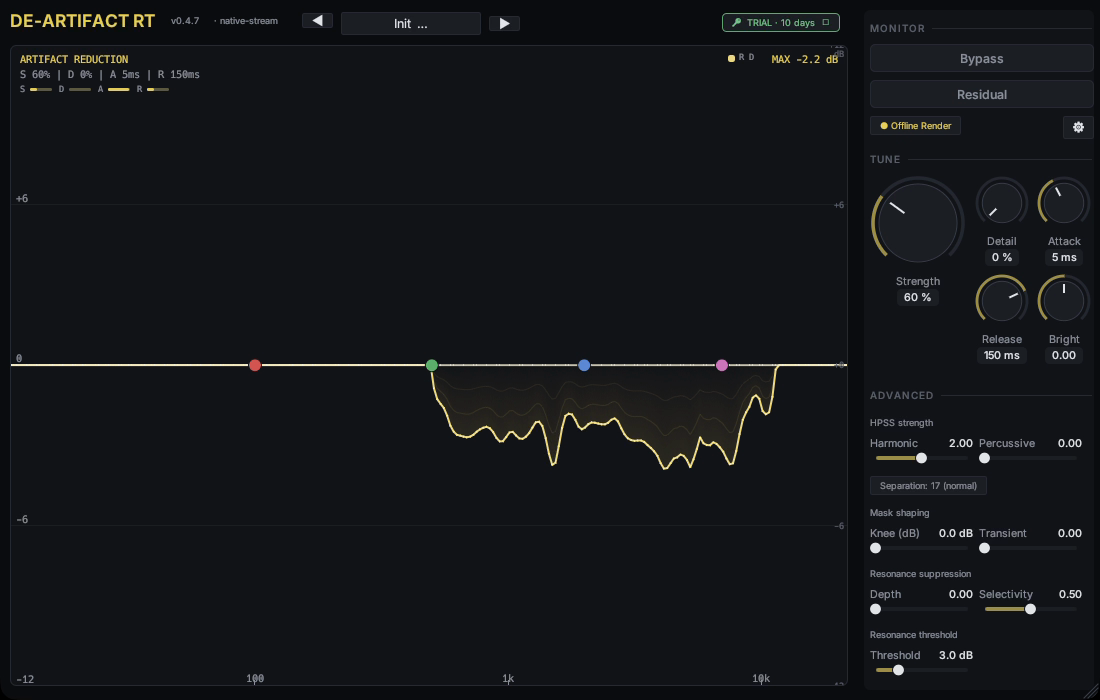Click the small square icon in the trial badge
This screenshot has height=700, width=1100.
[826, 22]
